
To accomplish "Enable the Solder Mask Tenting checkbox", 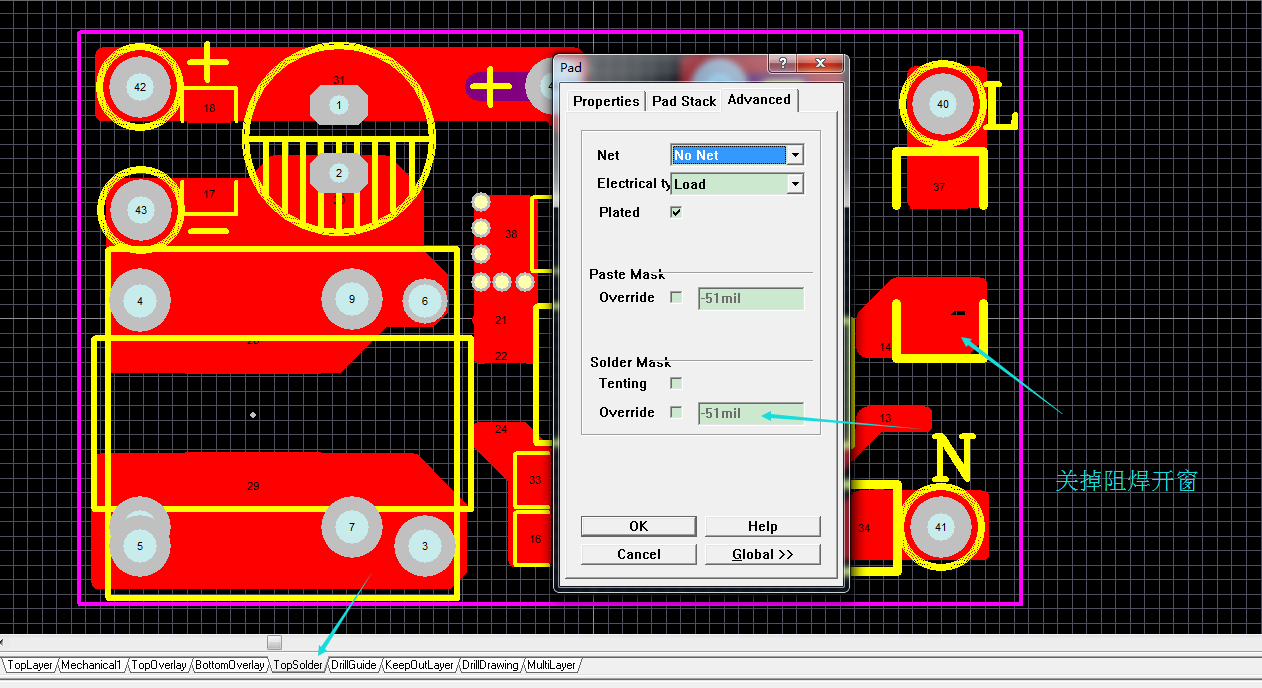I will tap(676, 383).
